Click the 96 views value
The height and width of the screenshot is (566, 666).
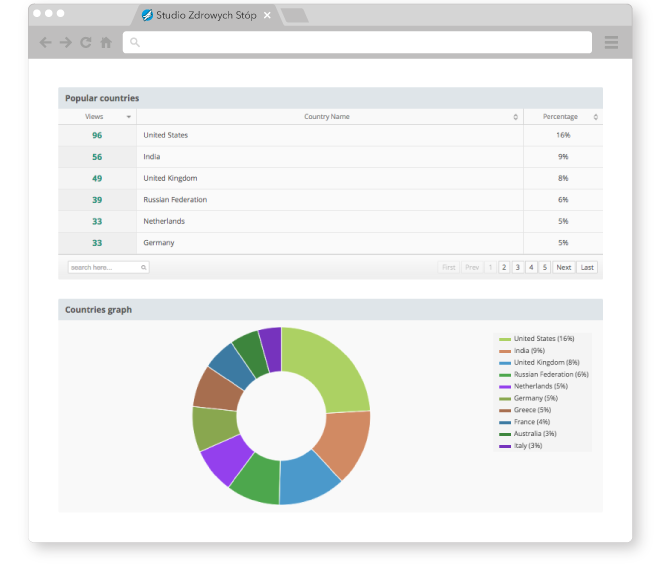[97, 135]
